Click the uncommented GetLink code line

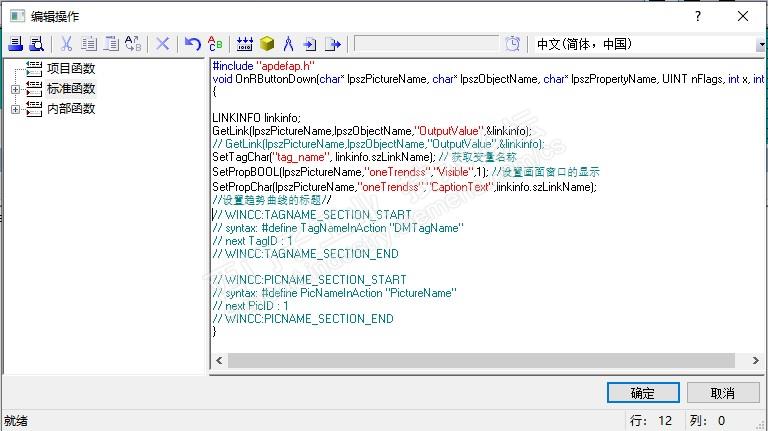372,131
